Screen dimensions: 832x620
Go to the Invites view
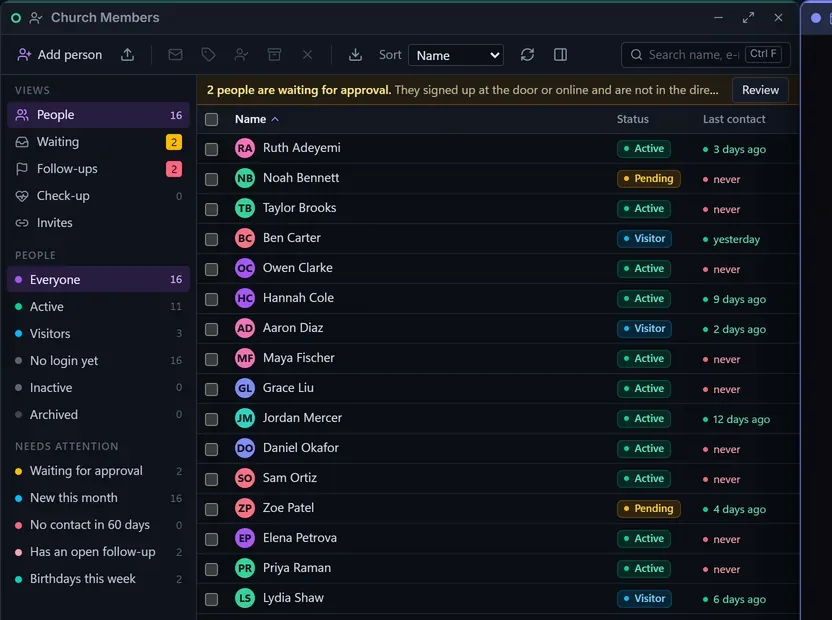point(99,223)
